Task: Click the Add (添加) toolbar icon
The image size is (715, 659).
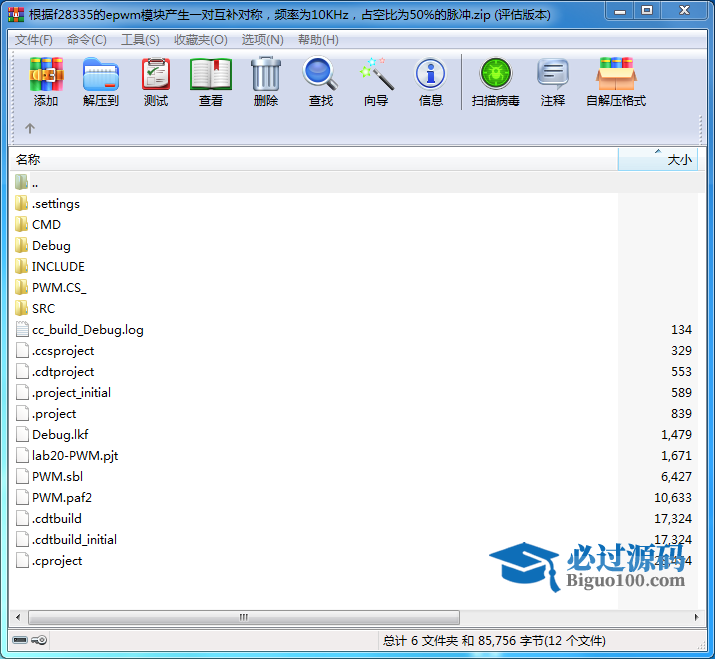Action: 46,82
